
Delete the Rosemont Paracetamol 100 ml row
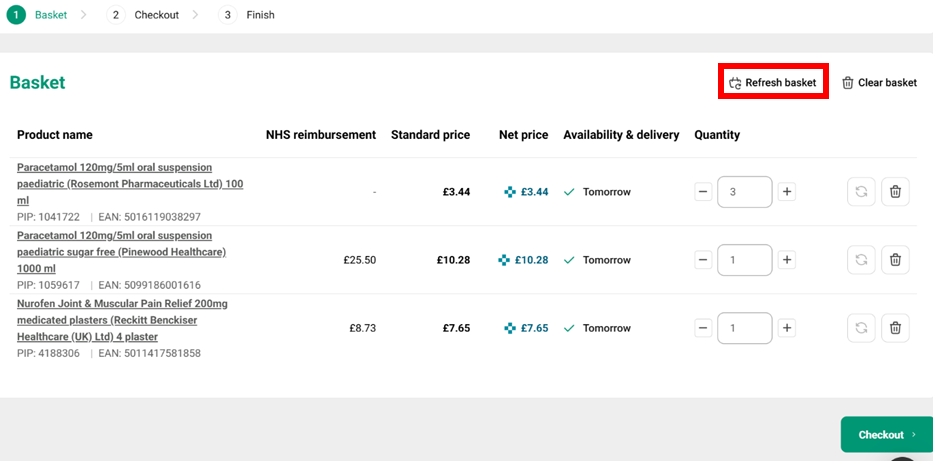coord(895,192)
